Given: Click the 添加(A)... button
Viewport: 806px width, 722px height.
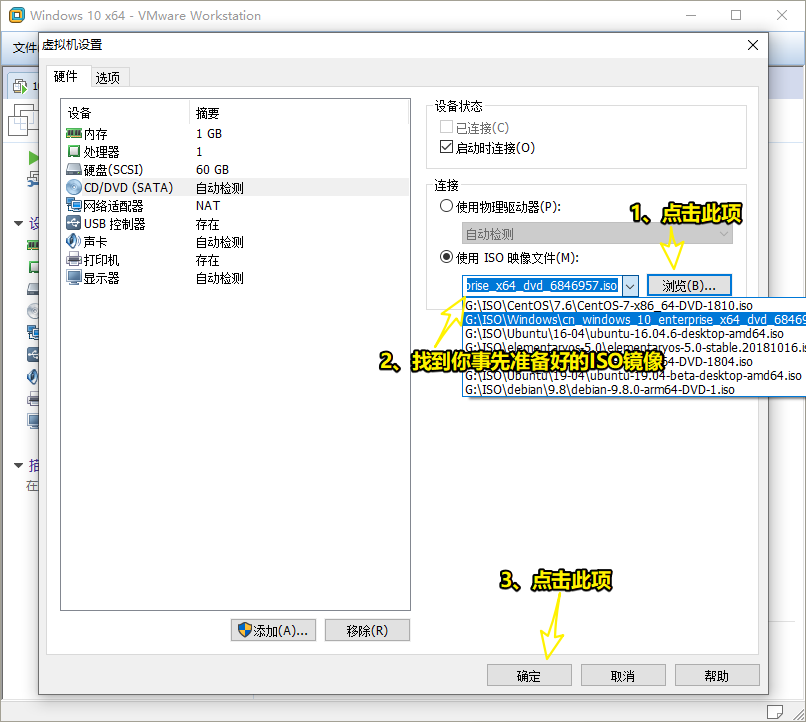Looking at the screenshot, I should 273,631.
